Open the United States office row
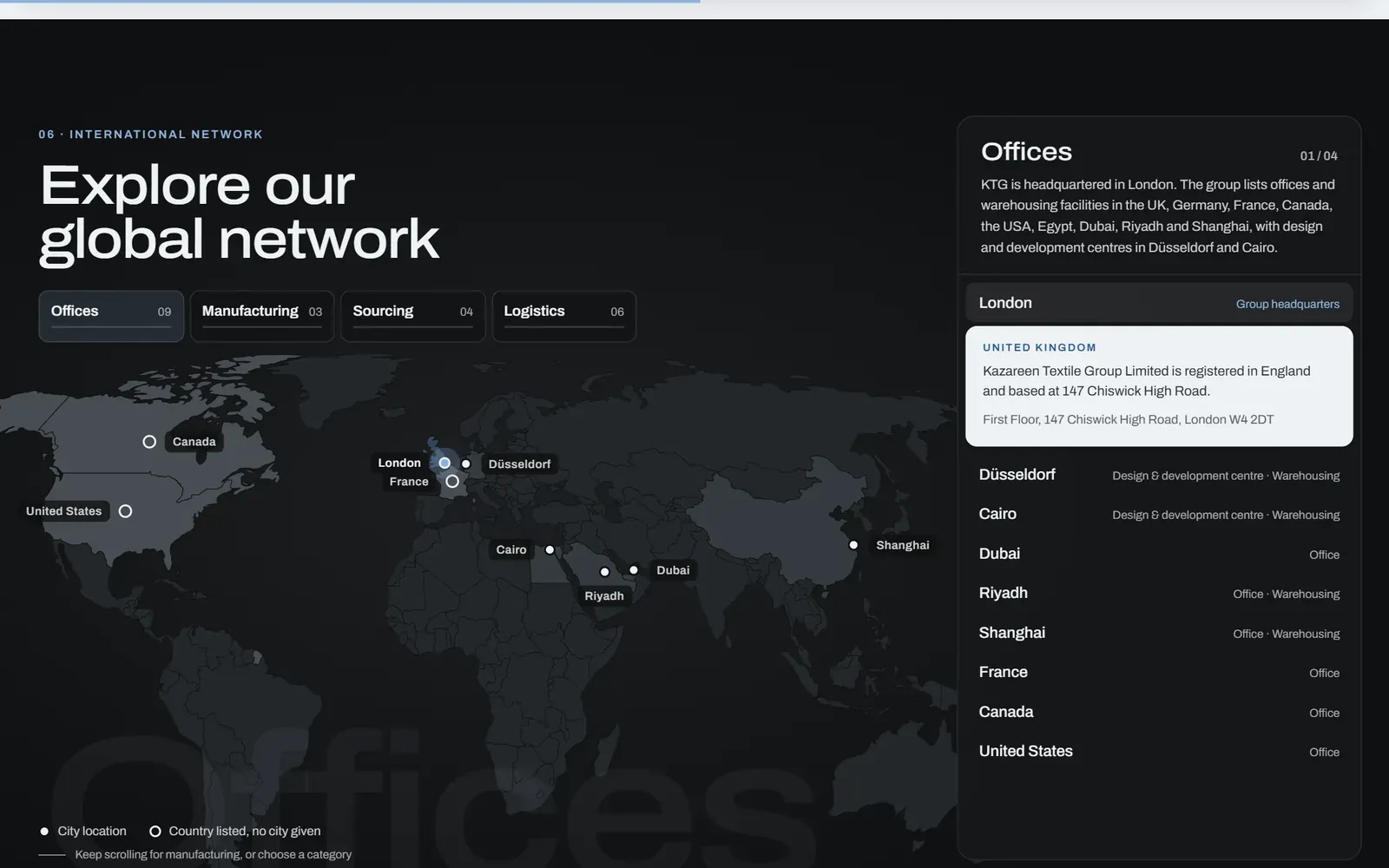The image size is (1389, 868). point(1159,751)
